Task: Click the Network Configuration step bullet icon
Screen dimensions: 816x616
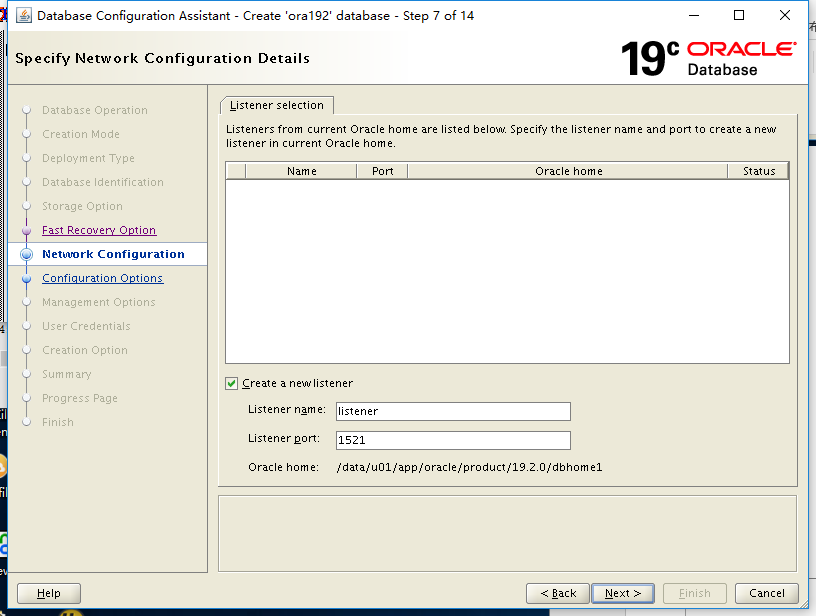Action: [x=27, y=254]
